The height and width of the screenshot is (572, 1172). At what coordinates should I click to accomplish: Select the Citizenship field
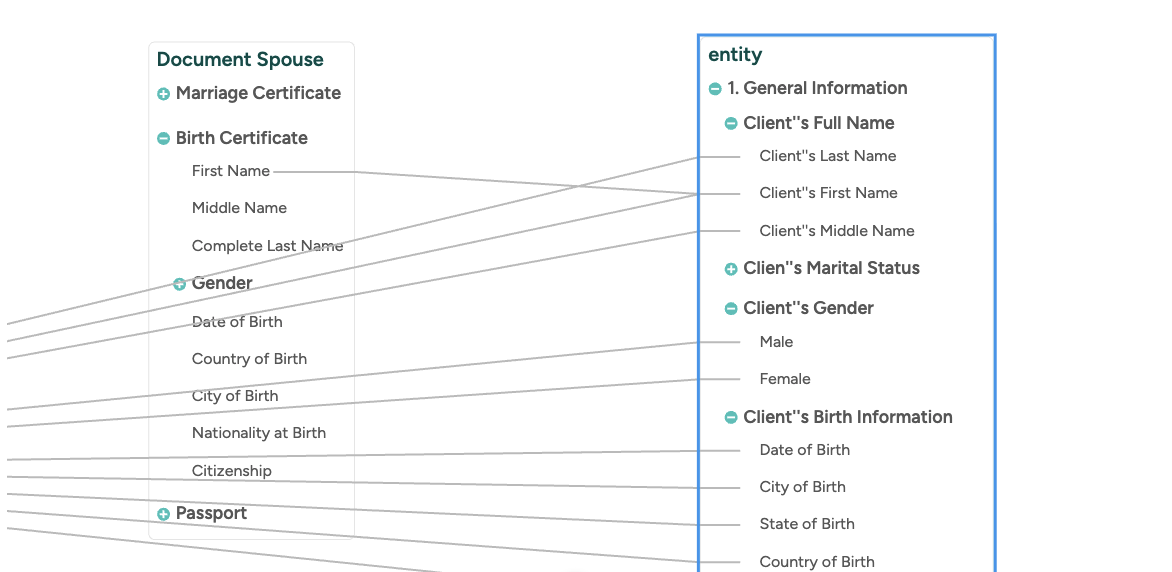232,471
